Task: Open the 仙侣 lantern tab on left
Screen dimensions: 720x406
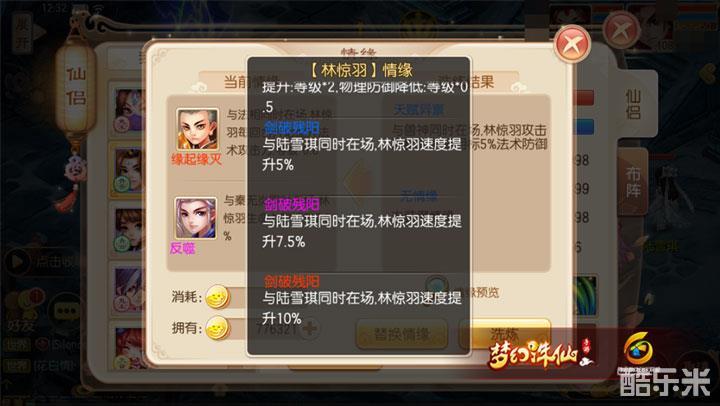Action: point(76,86)
